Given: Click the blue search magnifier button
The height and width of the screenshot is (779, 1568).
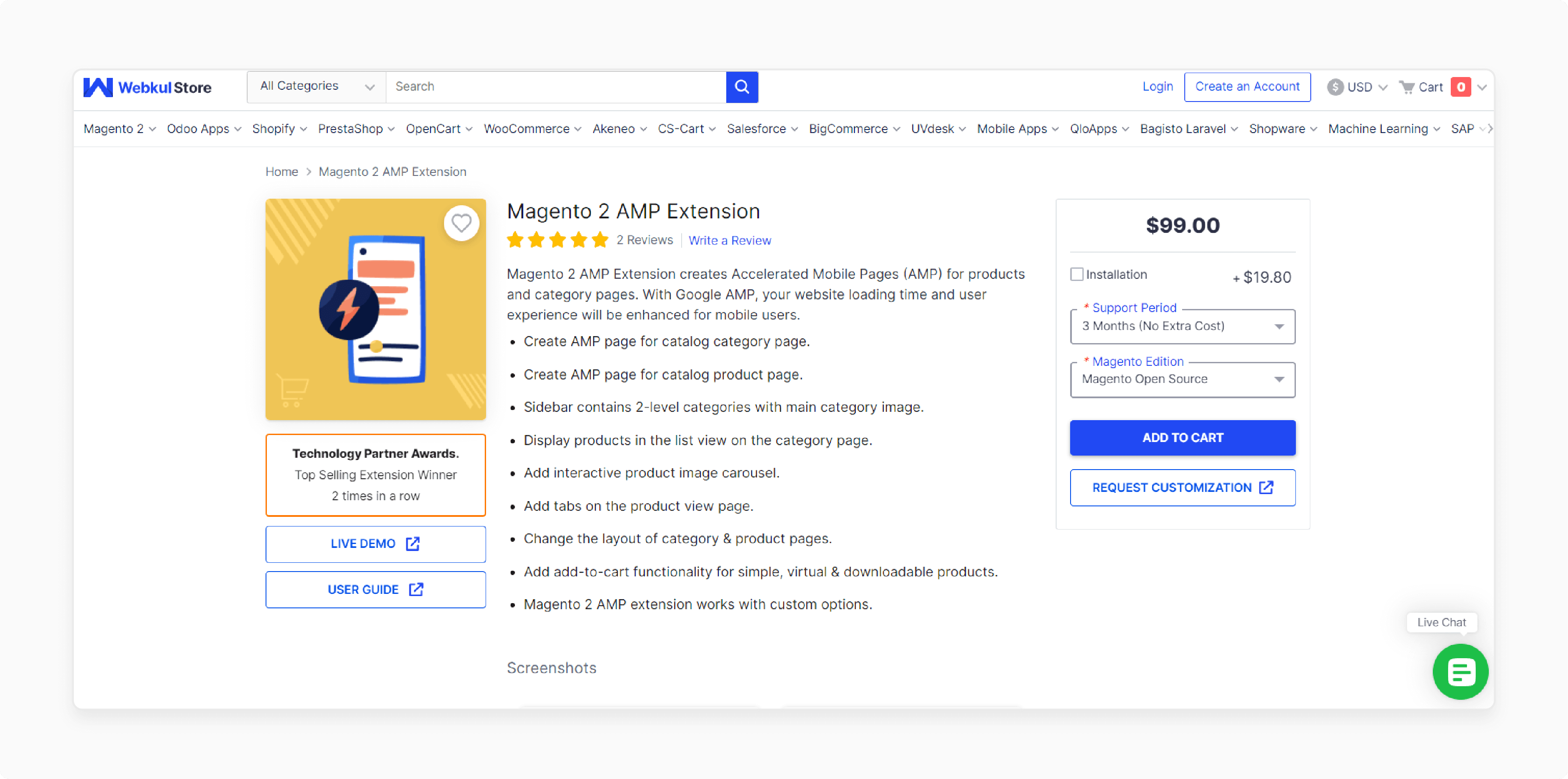Looking at the screenshot, I should point(742,87).
